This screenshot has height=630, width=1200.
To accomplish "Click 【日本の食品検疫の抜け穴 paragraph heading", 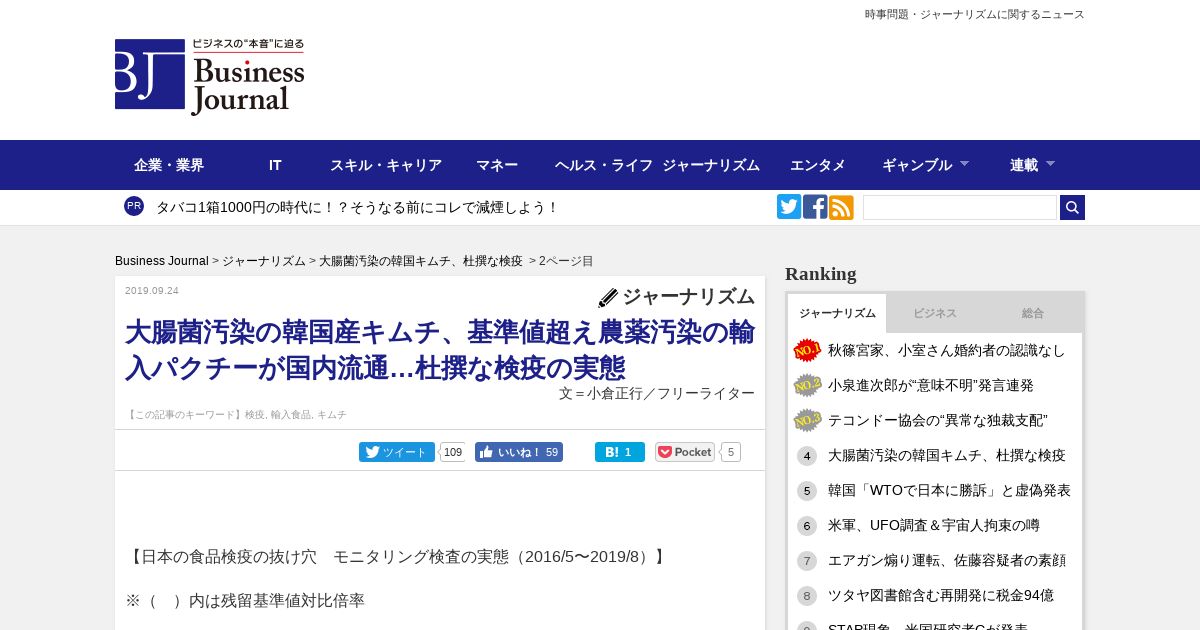I will pyautogui.click(x=398, y=557).
